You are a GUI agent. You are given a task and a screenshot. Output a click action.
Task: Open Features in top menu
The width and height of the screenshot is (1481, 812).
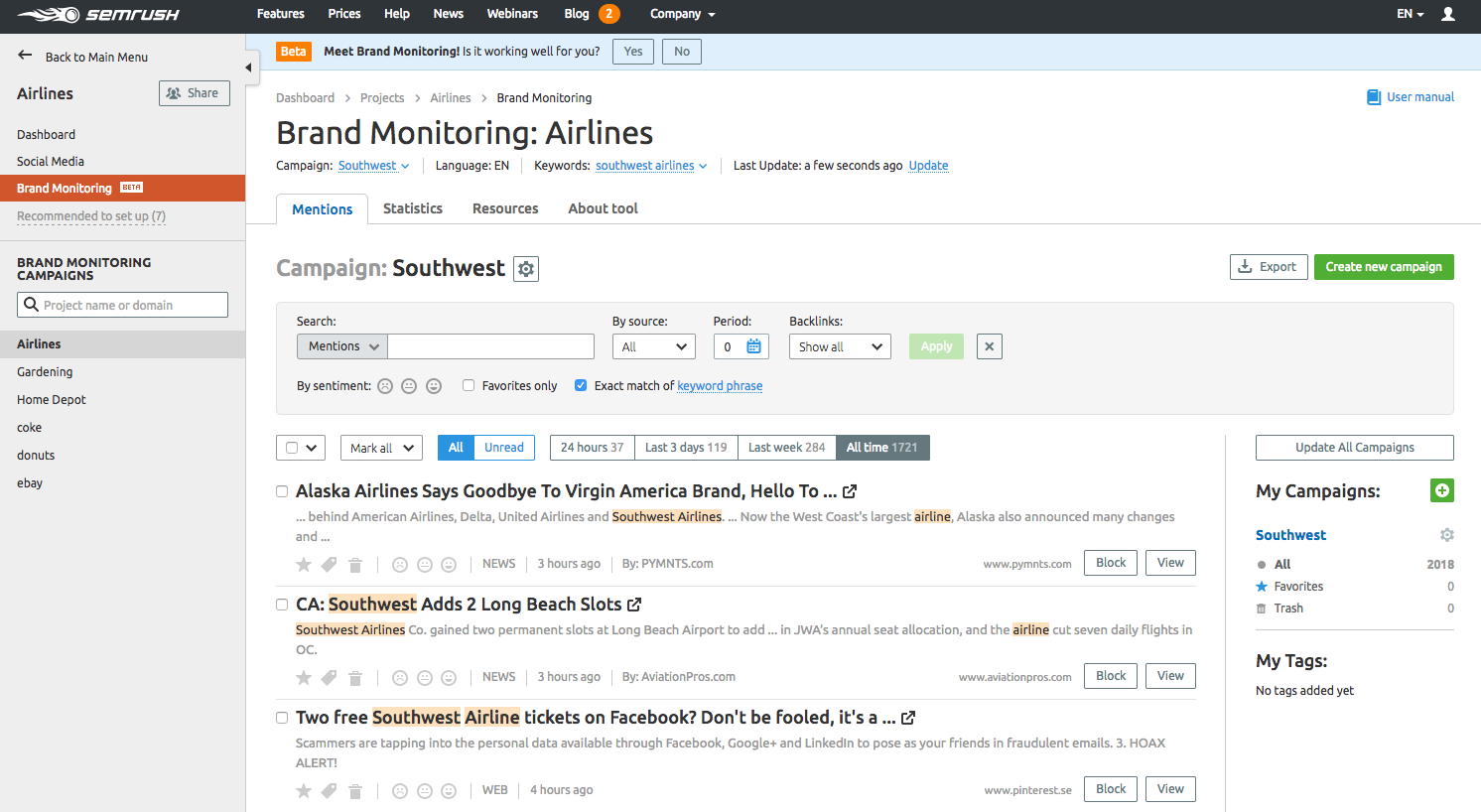tap(281, 14)
